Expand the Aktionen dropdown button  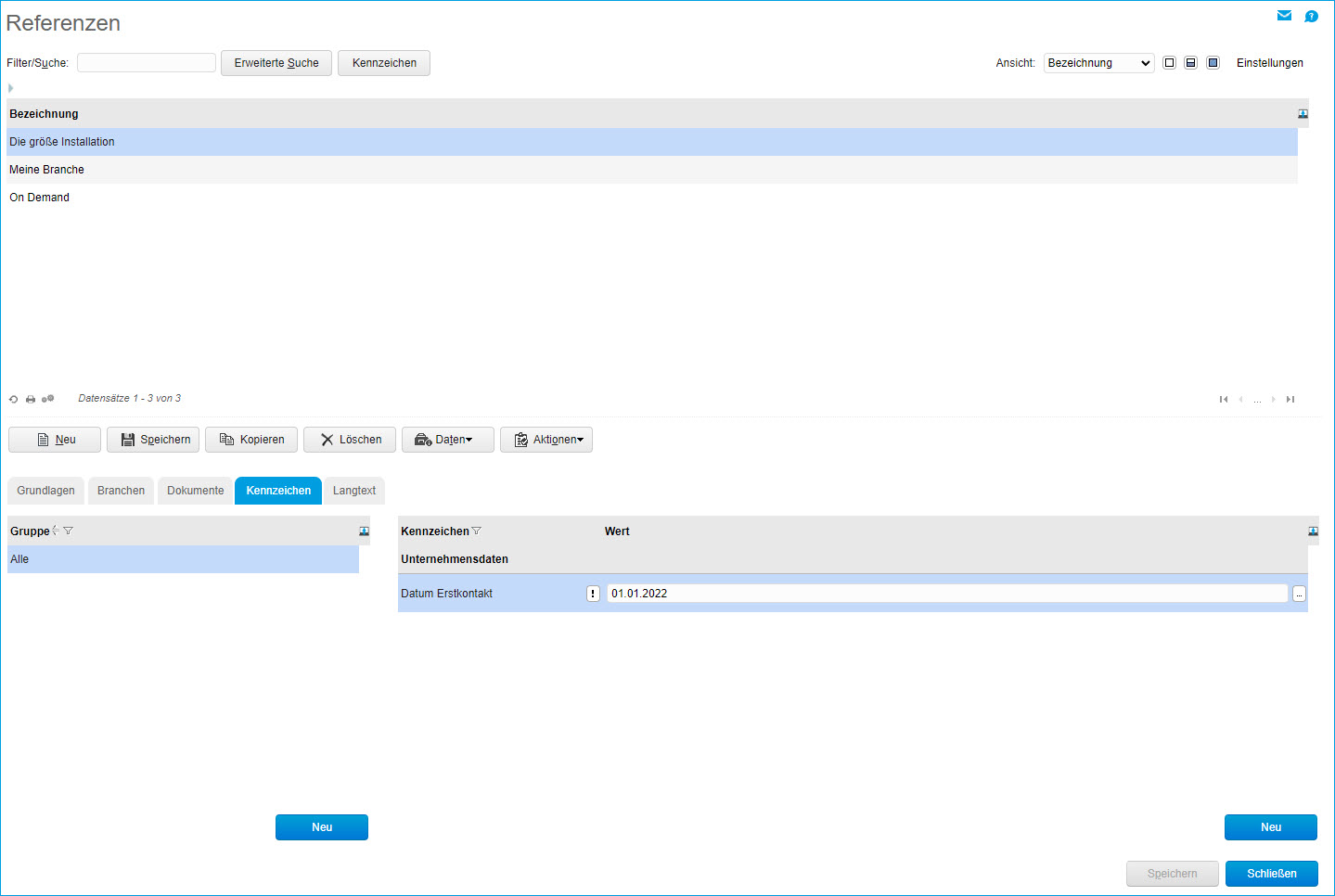(x=546, y=440)
